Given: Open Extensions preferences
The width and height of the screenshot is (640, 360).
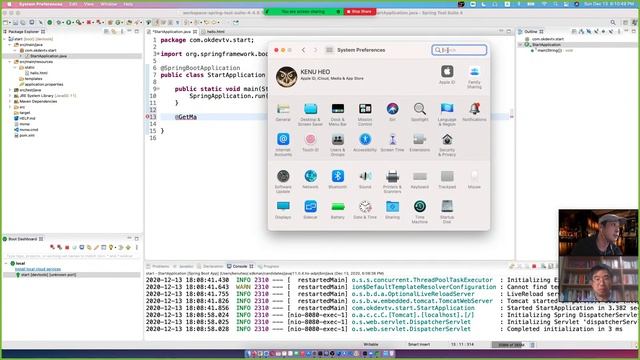Looking at the screenshot, I should click(x=420, y=142).
